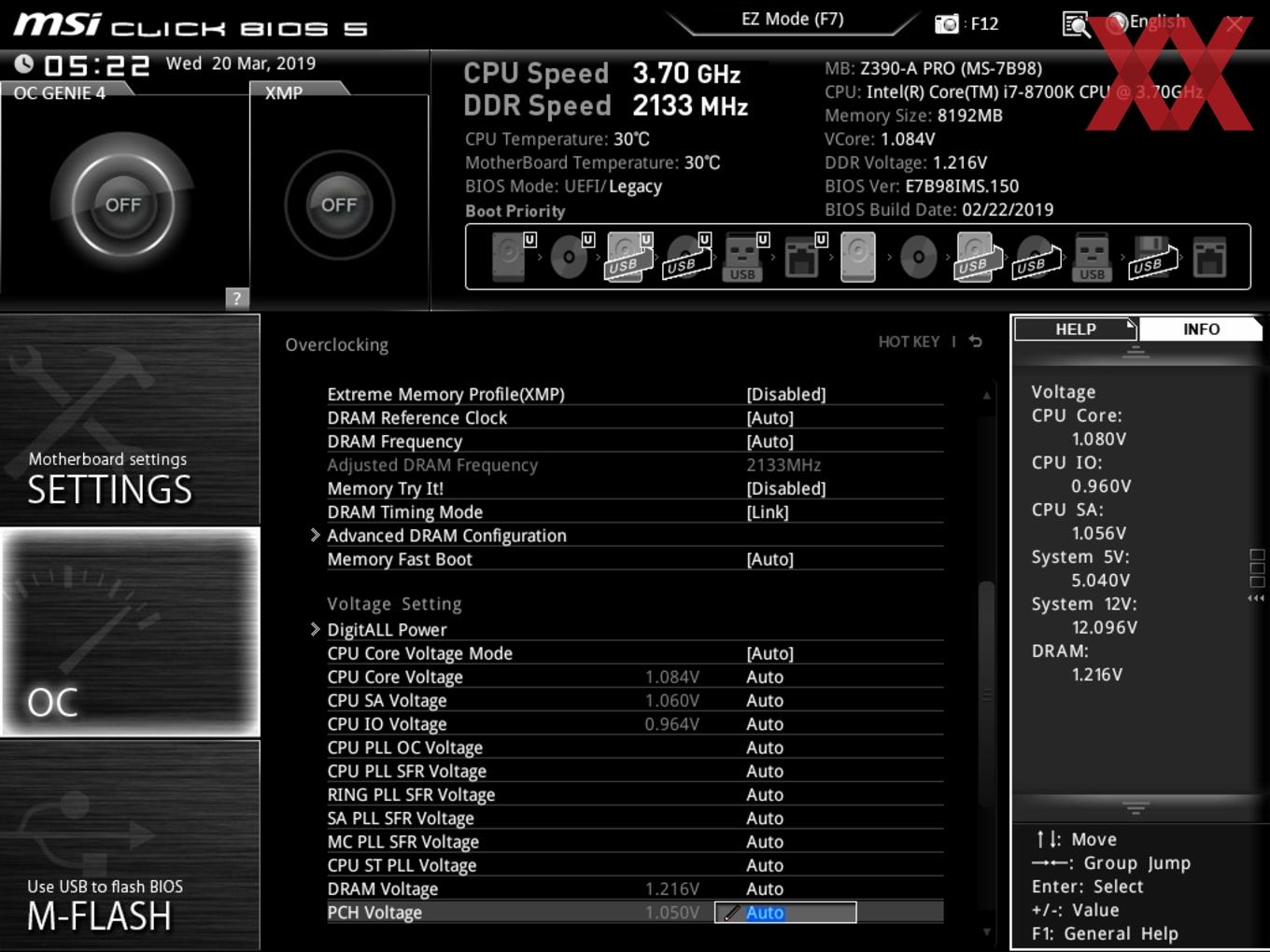This screenshot has width=1270, height=952.
Task: Select legacy USB CD/DVD boot icon
Action: point(1037,257)
